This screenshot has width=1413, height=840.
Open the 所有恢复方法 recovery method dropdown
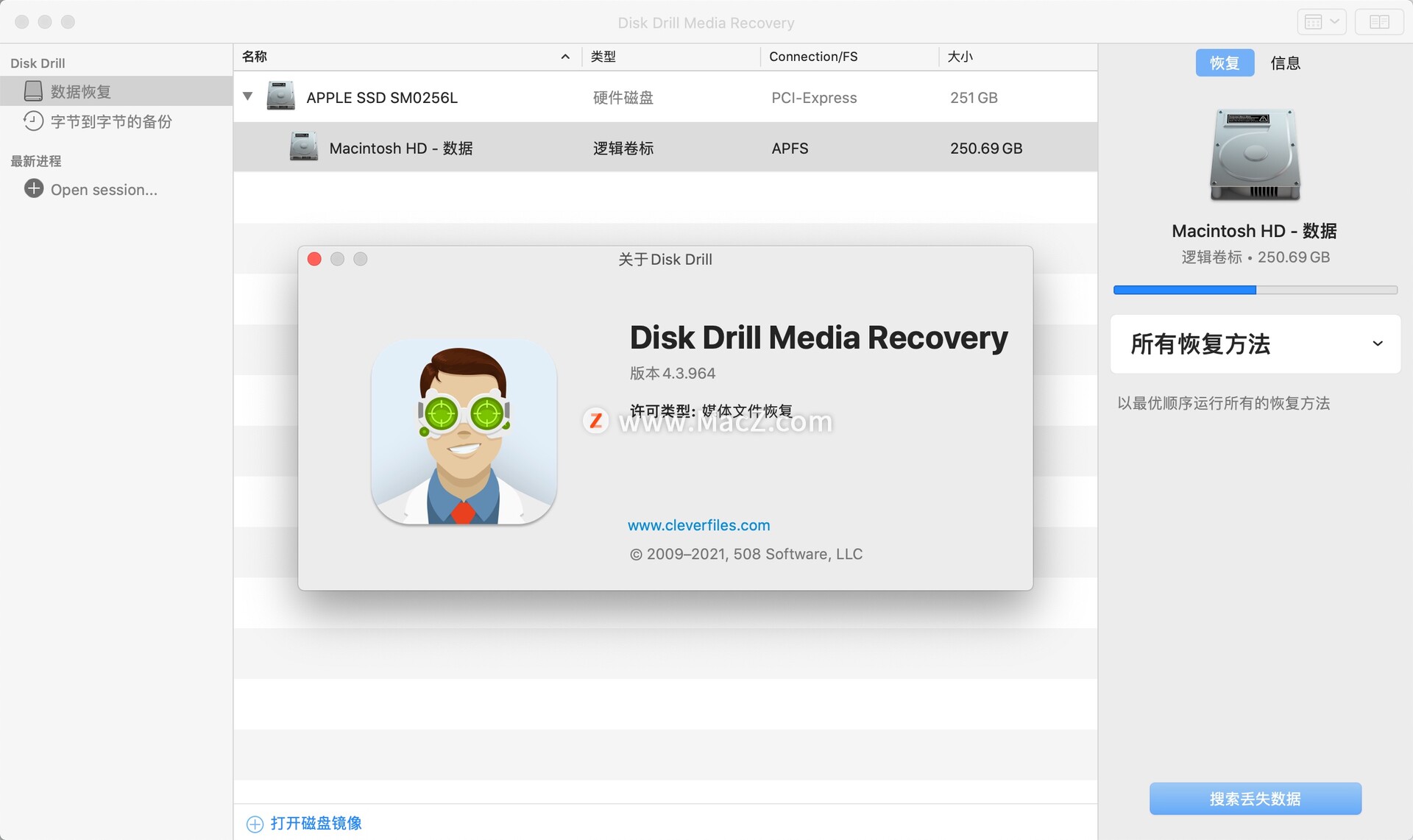point(1255,344)
